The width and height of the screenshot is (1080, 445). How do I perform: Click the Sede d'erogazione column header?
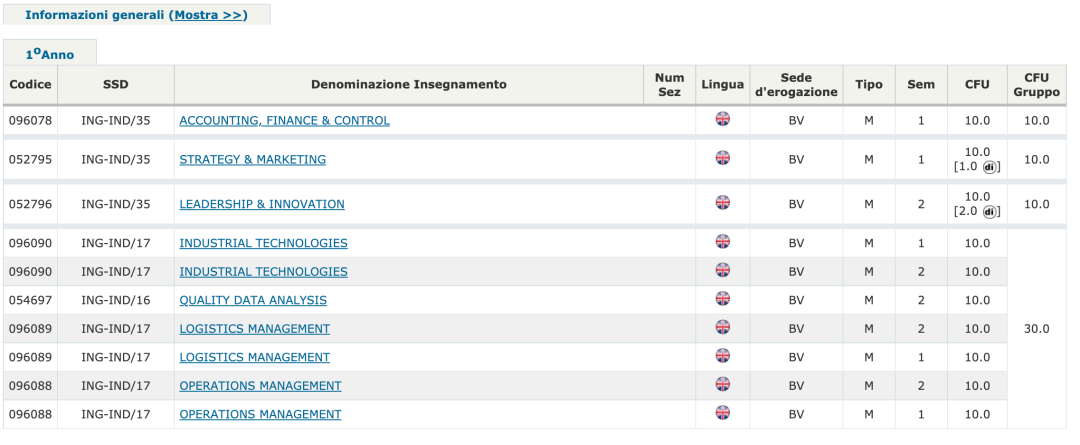pos(796,85)
